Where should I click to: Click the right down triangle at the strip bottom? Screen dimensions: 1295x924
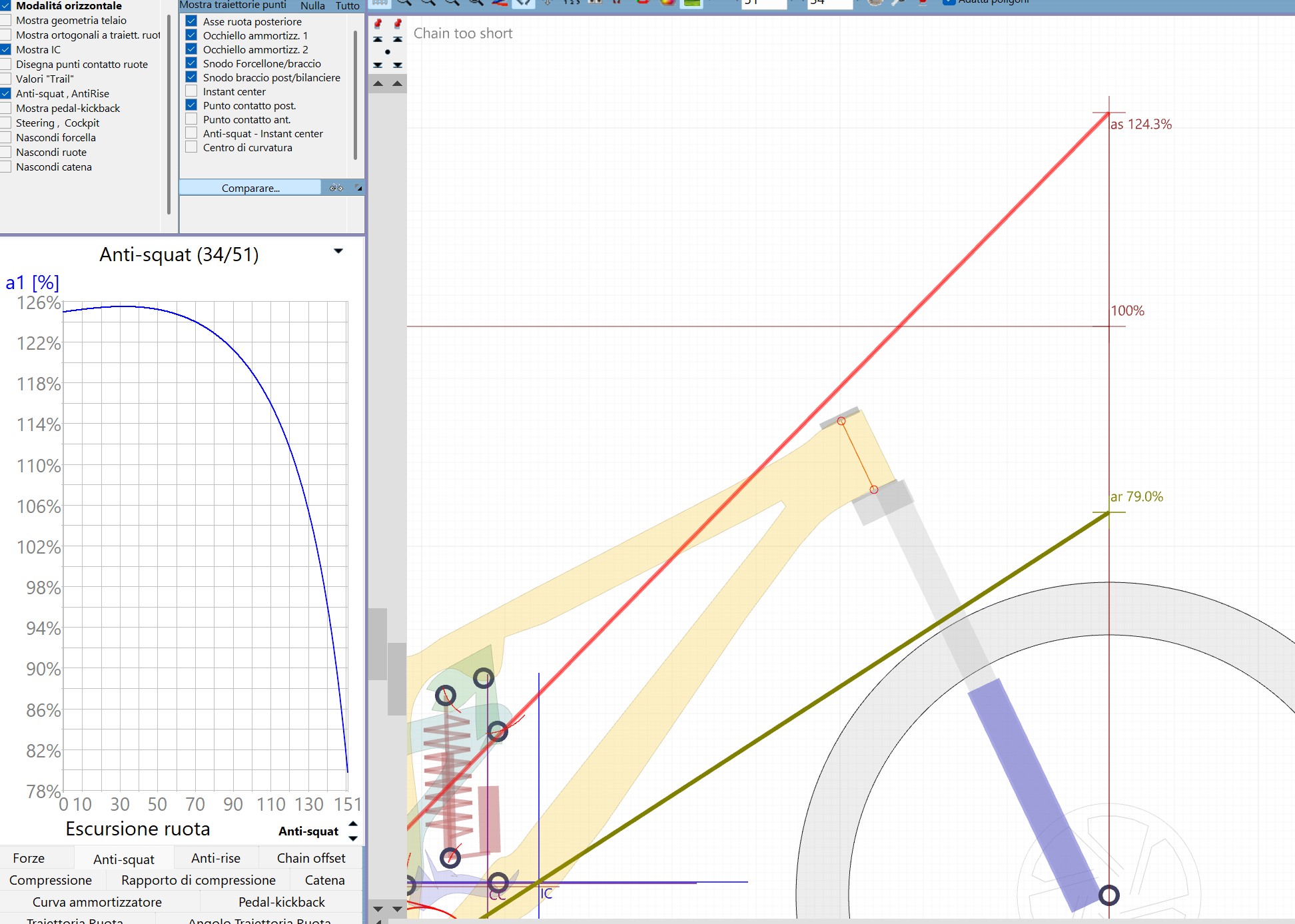pyautogui.click(x=398, y=909)
